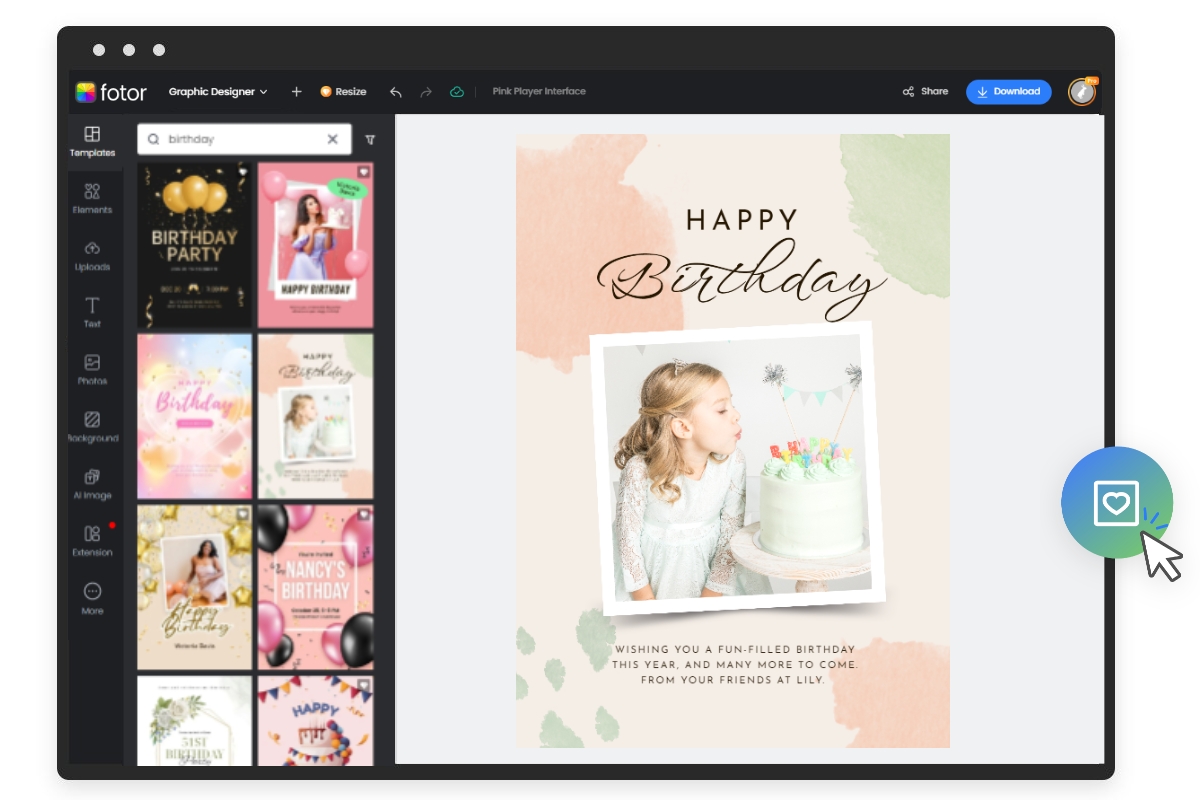This screenshot has height=800, width=1200.
Task: Expand the More sidebar menu
Action: [x=94, y=597]
